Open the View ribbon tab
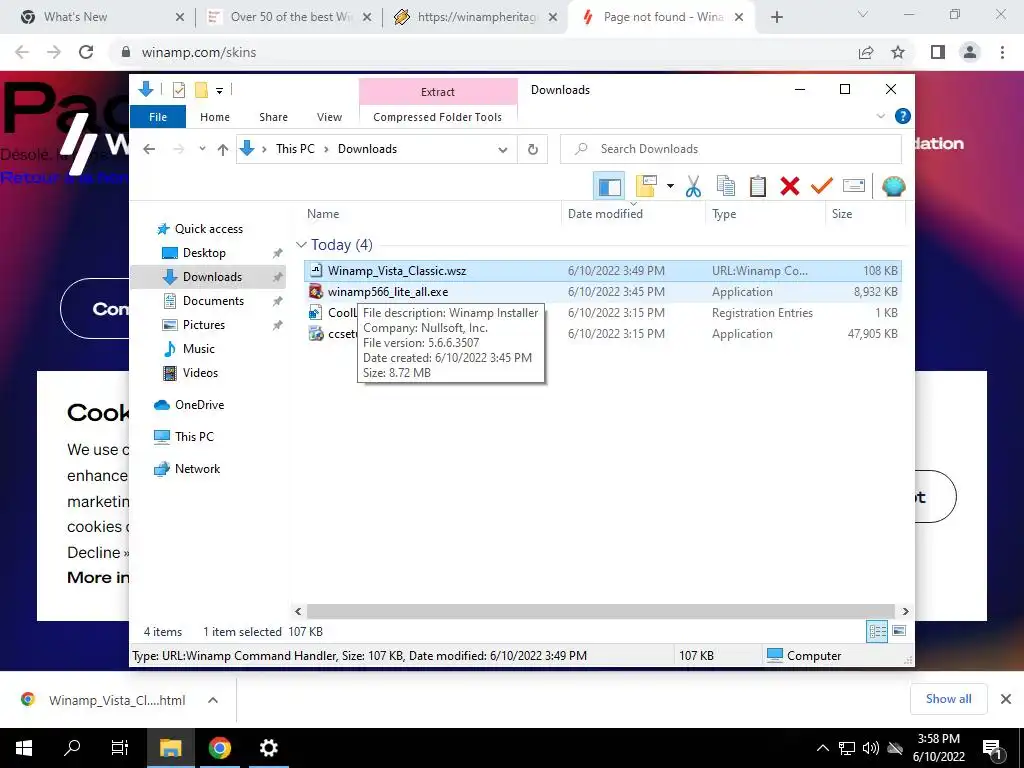Image resolution: width=1024 pixels, height=768 pixels. [x=329, y=117]
